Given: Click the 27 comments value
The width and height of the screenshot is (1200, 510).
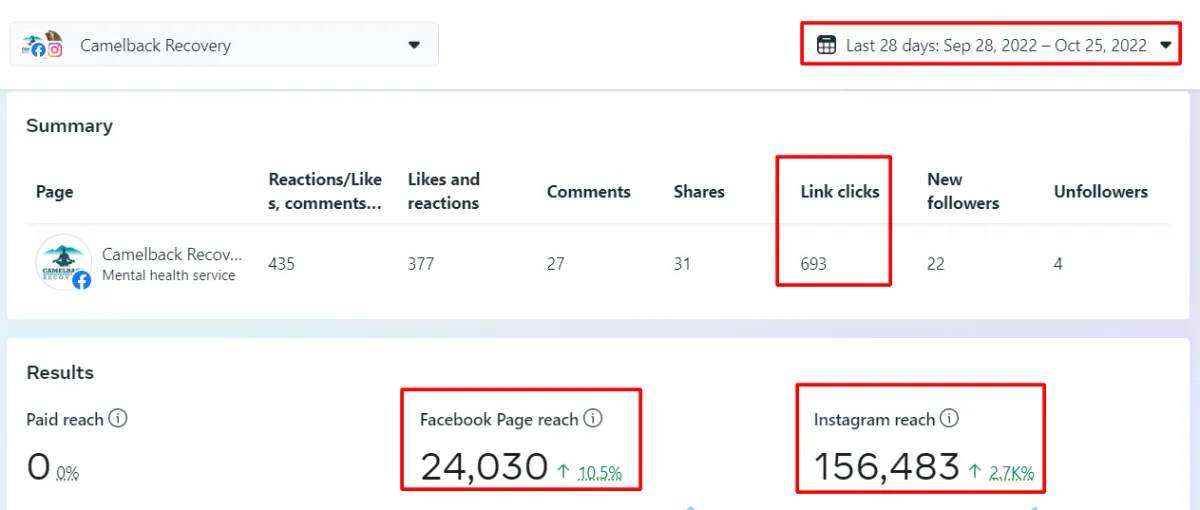Looking at the screenshot, I should (x=555, y=264).
